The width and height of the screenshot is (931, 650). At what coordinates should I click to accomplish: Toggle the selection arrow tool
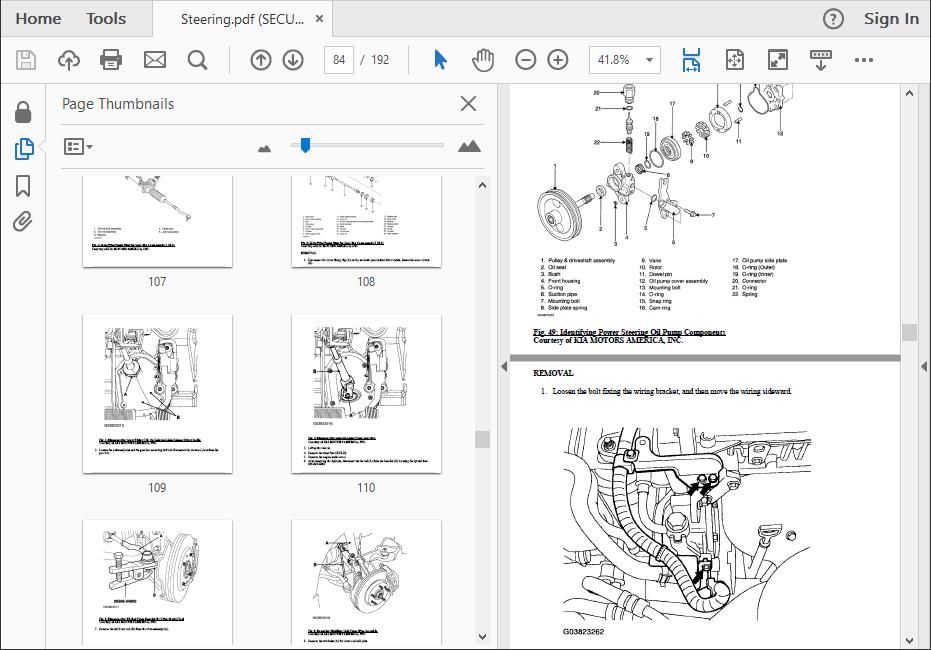tap(440, 60)
